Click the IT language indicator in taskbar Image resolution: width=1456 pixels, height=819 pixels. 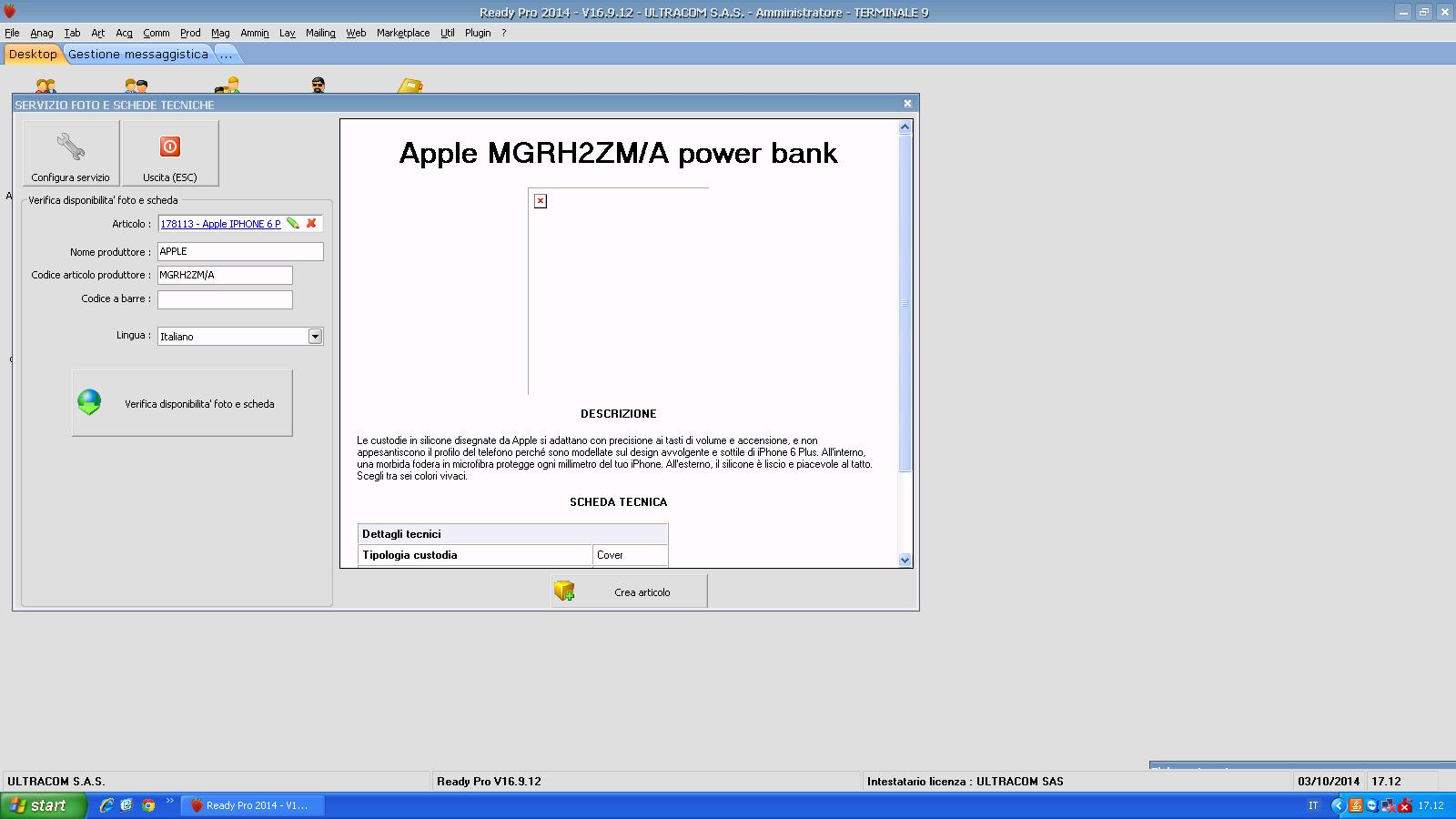[x=1313, y=805]
